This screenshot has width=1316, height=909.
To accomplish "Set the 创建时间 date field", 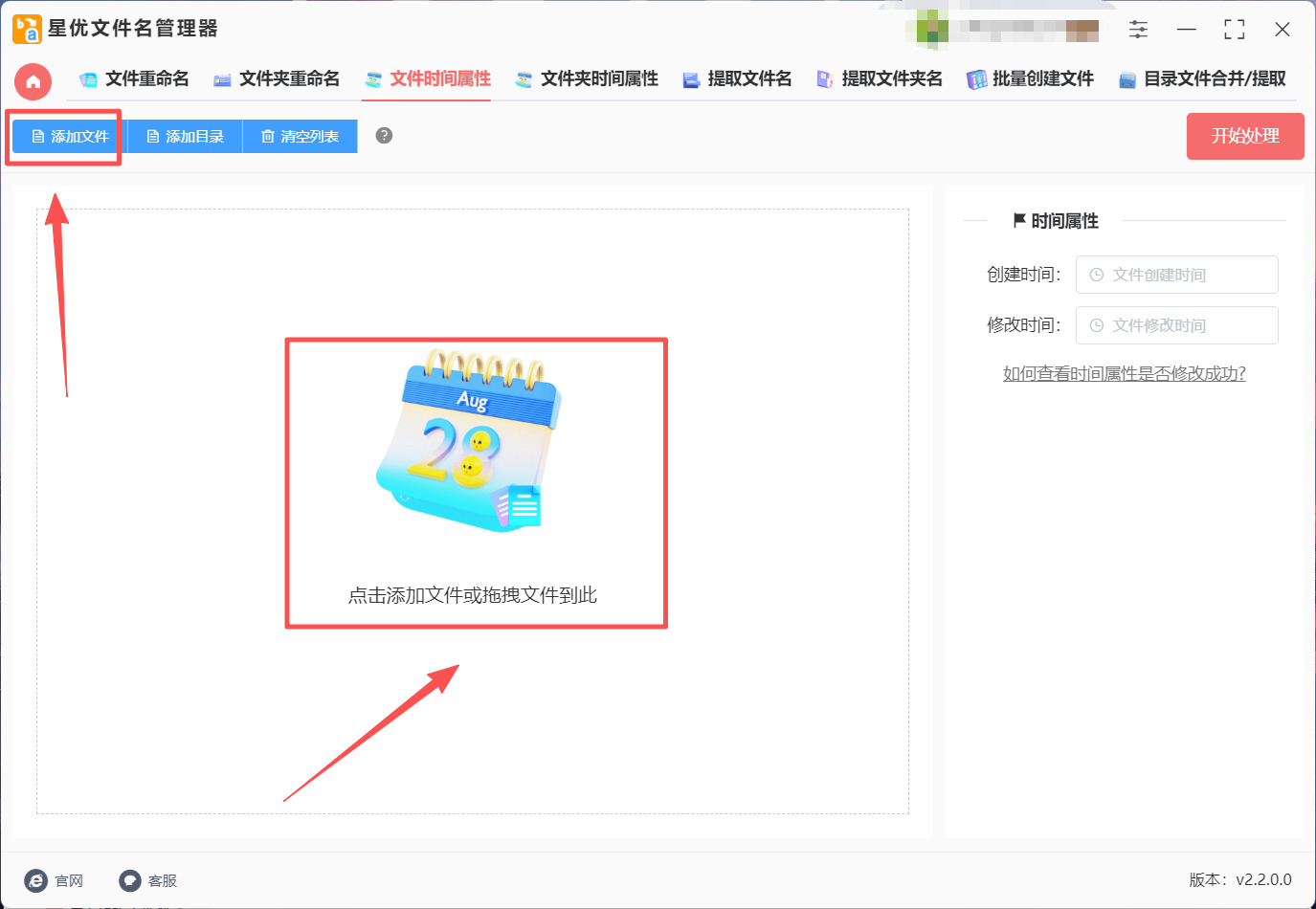I will 1176,275.
